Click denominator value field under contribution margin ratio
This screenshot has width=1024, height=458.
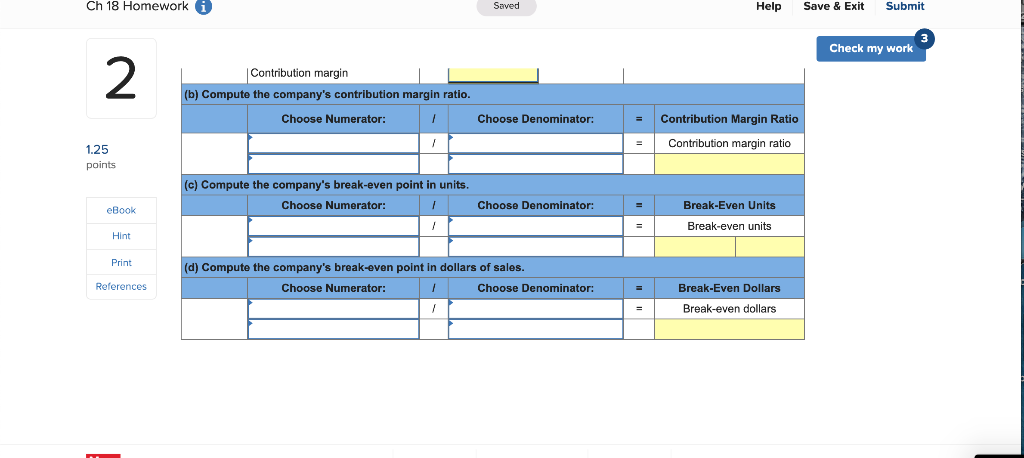coord(536,164)
